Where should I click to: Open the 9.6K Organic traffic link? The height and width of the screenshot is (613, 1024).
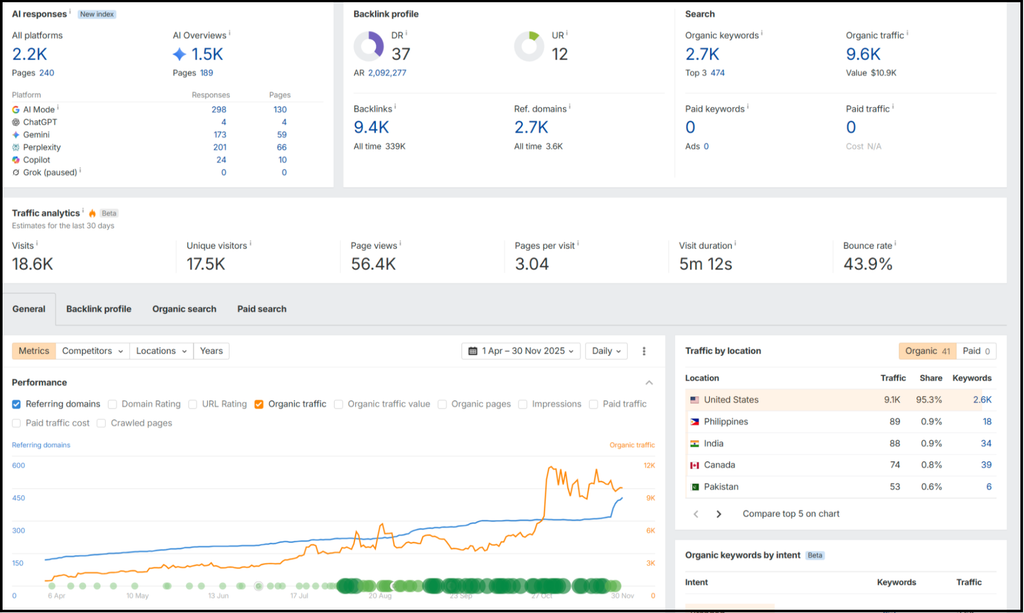click(863, 54)
